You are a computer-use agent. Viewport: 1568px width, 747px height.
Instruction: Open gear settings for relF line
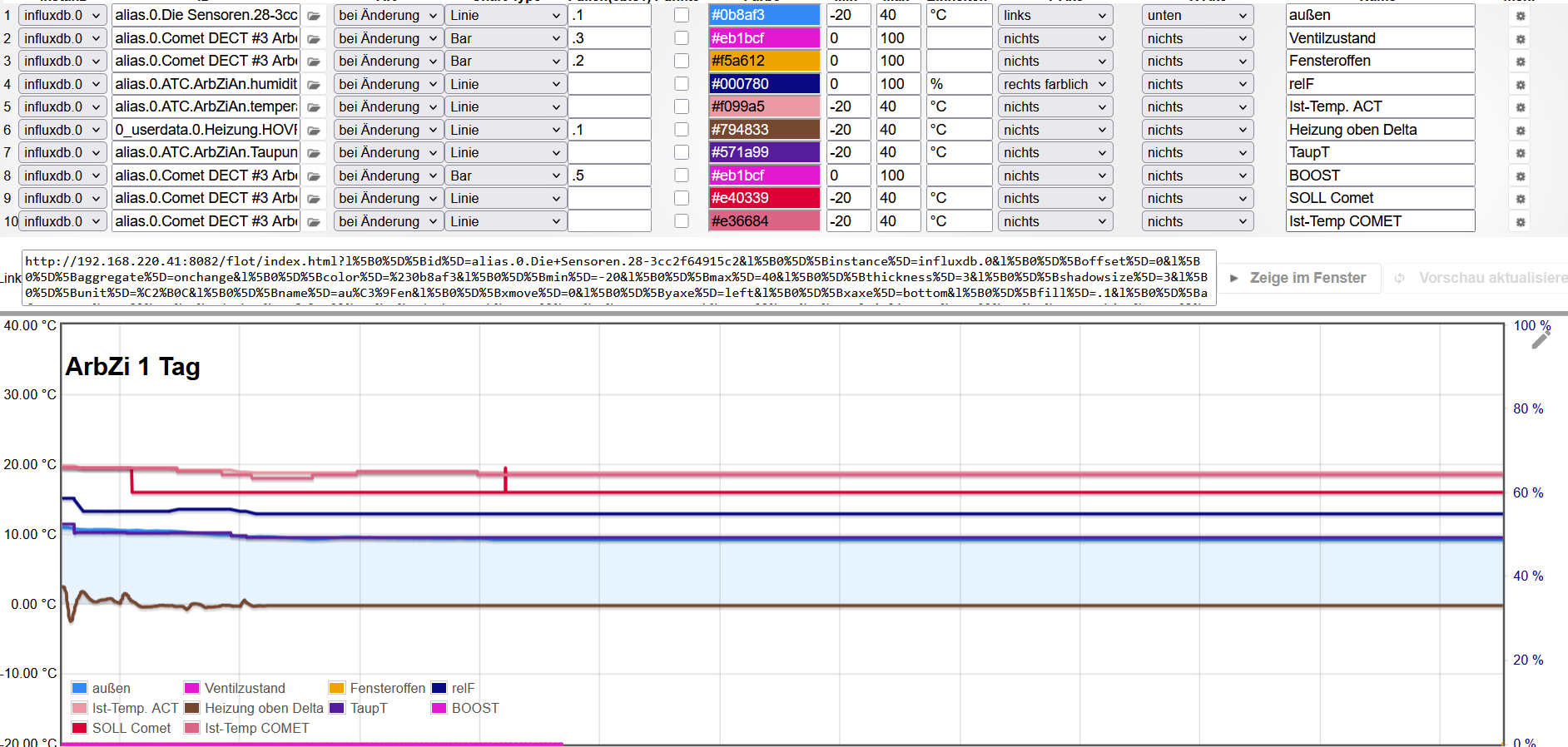(1521, 85)
